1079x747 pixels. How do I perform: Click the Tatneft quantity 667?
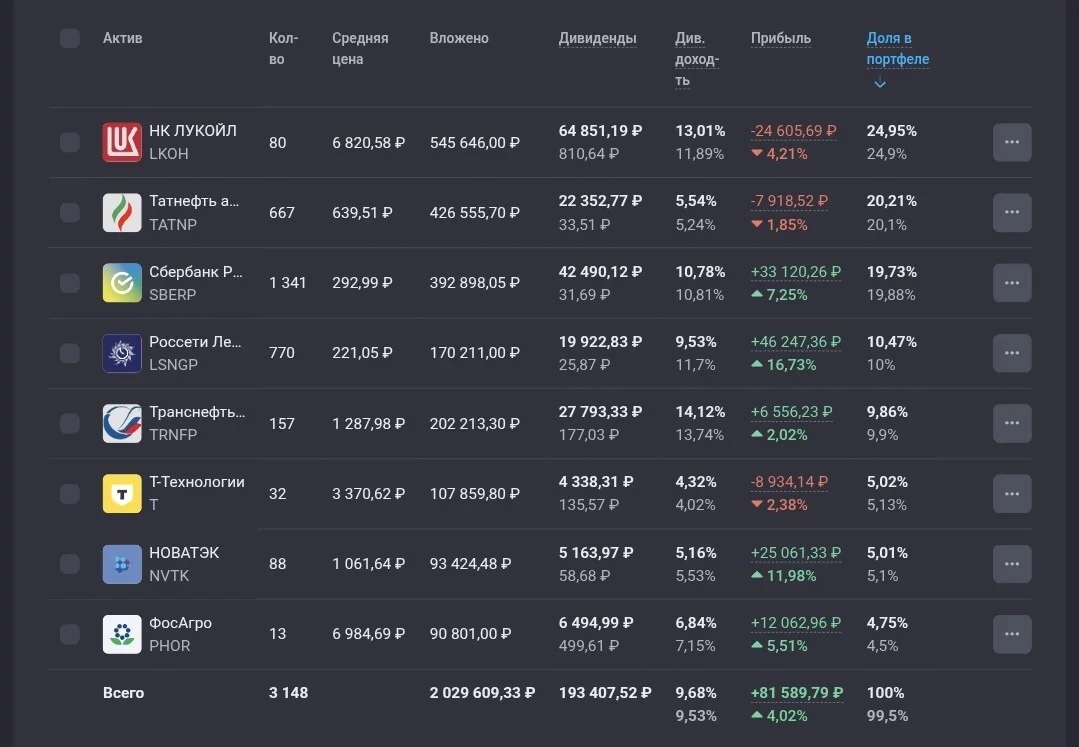click(x=281, y=213)
